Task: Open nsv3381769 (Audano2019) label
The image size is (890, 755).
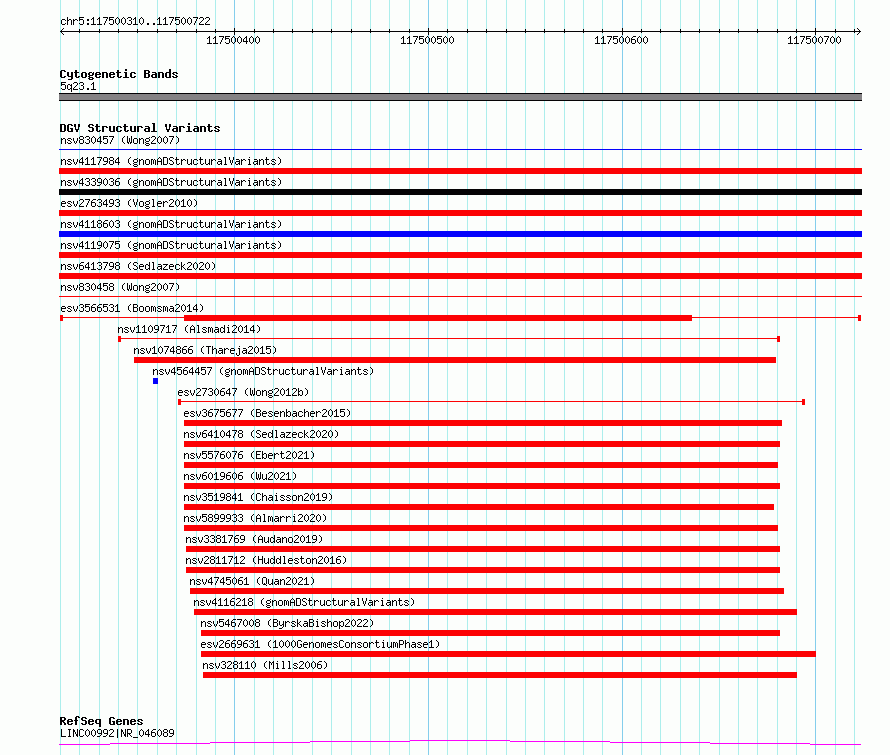Action: 254,539
